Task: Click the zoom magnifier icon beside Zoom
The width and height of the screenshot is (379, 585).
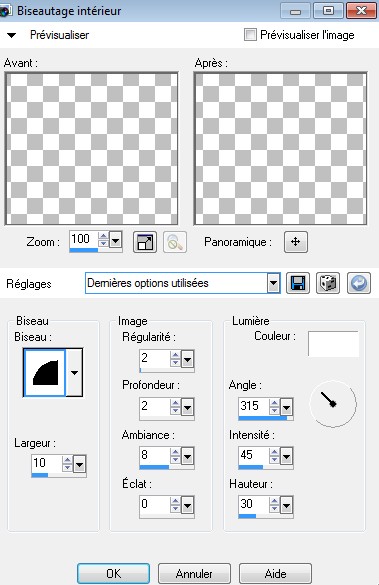Action: tap(175, 242)
